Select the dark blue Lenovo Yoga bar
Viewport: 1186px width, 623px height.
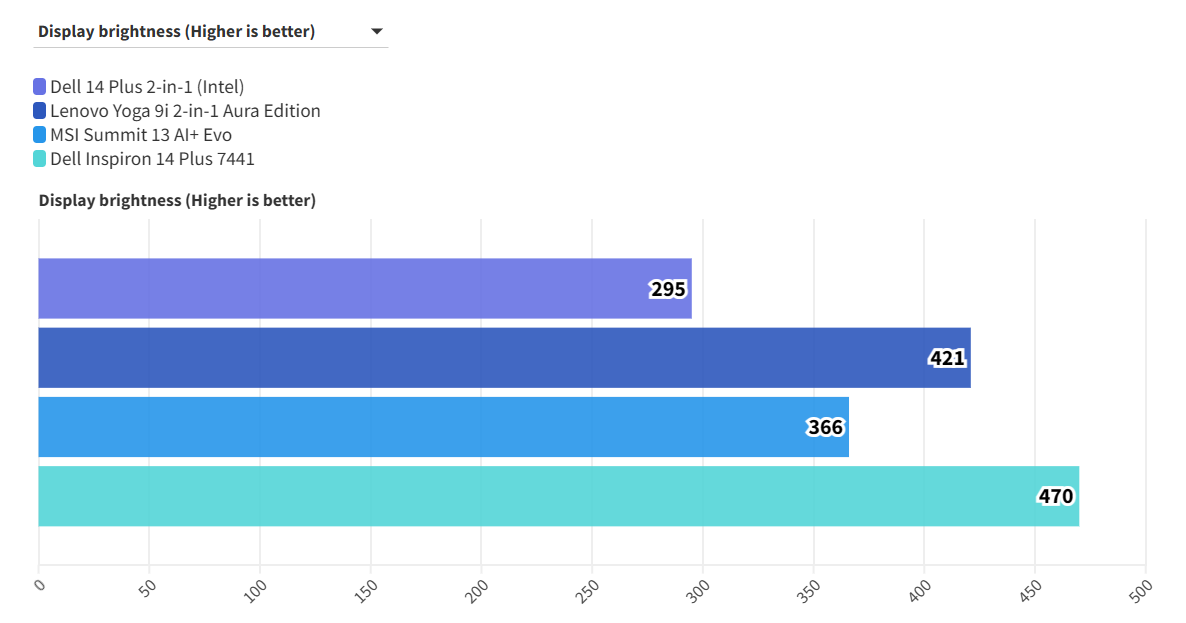coord(480,358)
